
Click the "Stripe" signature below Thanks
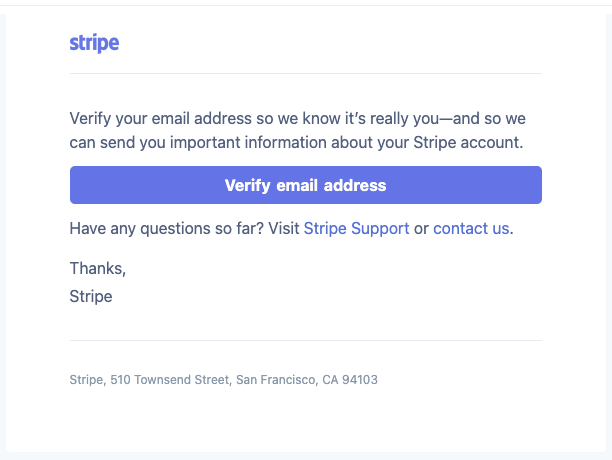(91, 297)
